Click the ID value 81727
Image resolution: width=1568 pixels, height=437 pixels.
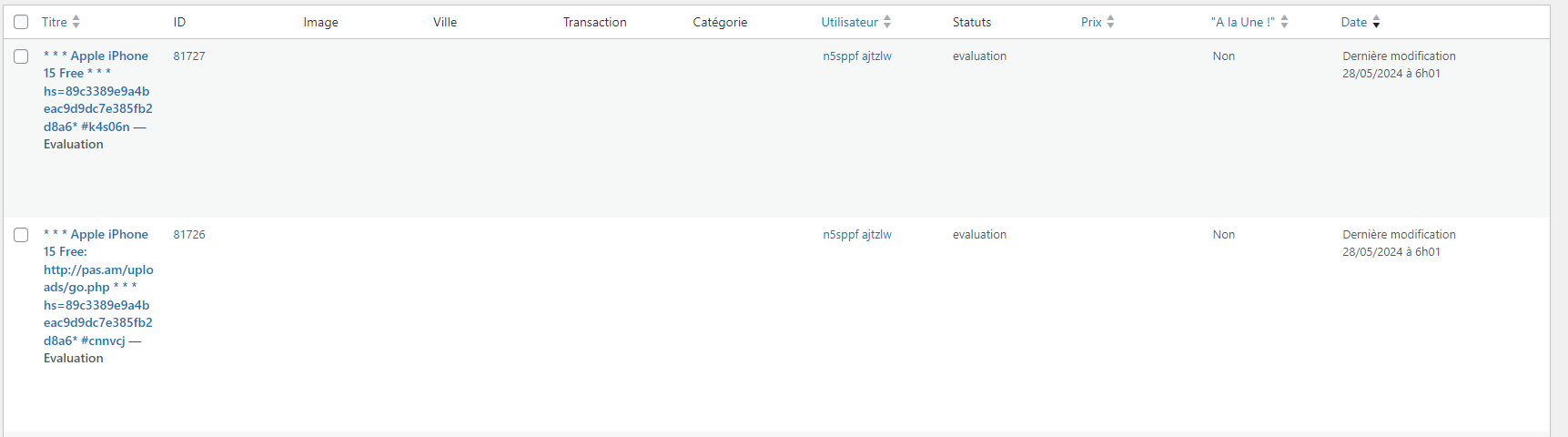click(x=189, y=56)
